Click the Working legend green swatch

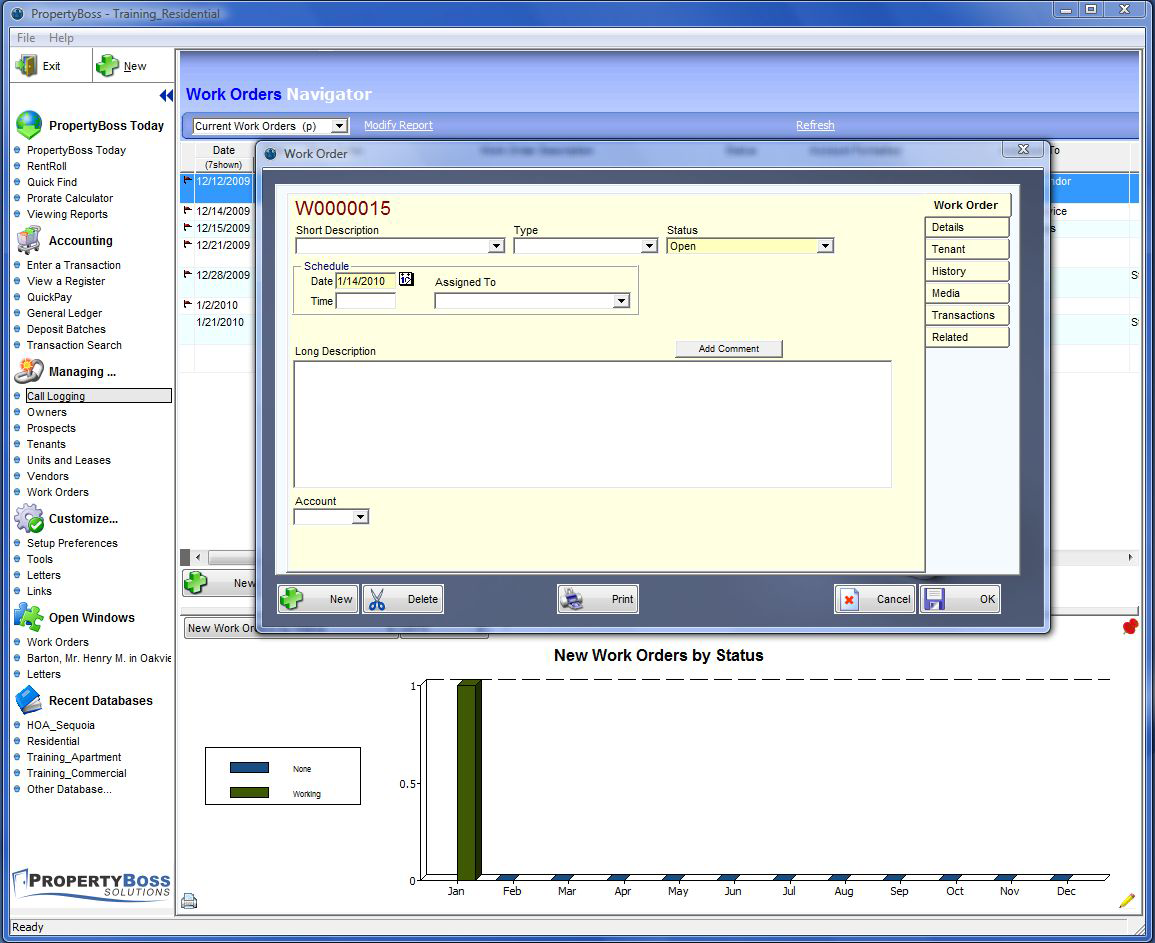coord(249,793)
